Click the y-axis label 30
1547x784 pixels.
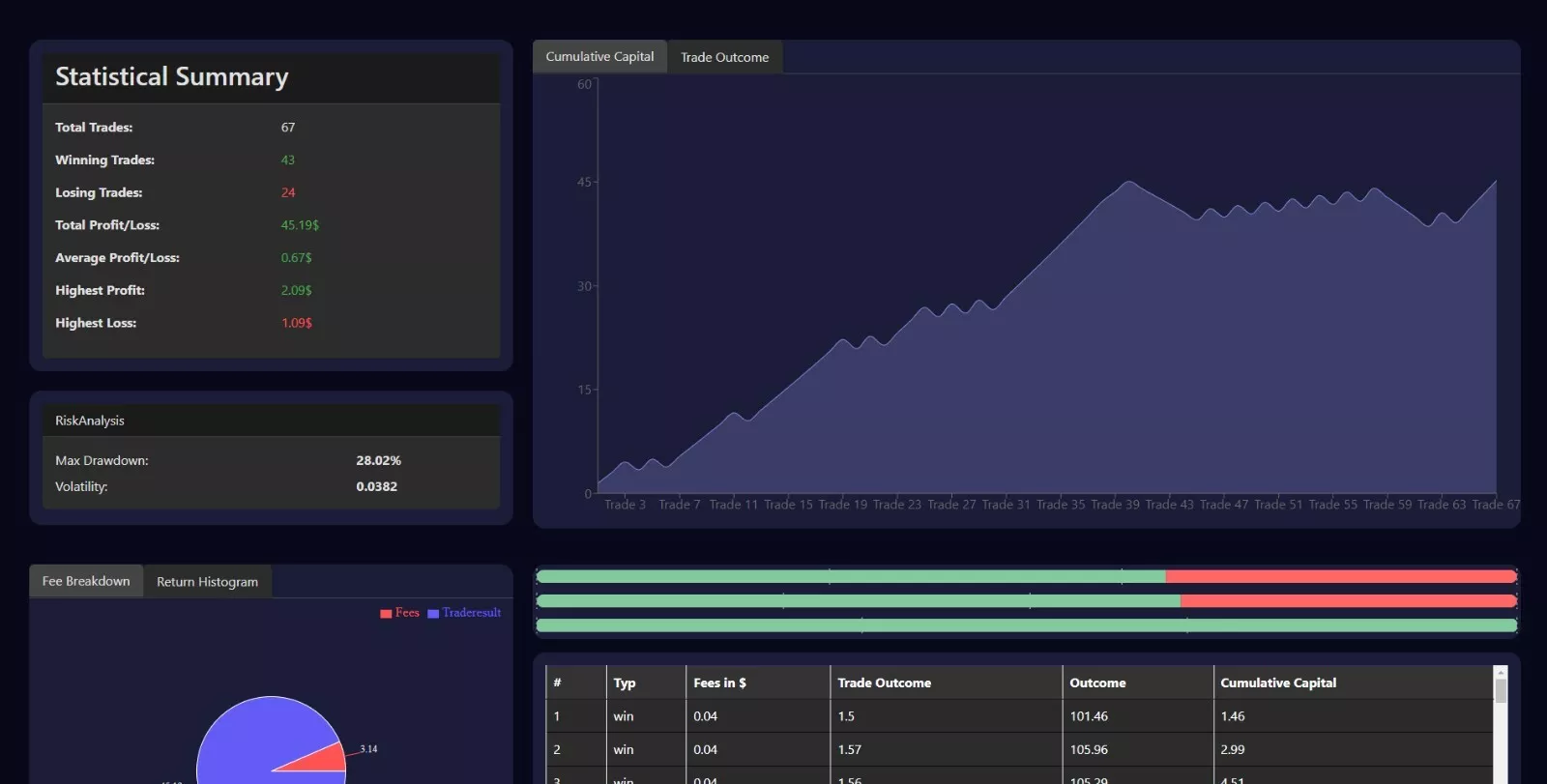coord(584,286)
